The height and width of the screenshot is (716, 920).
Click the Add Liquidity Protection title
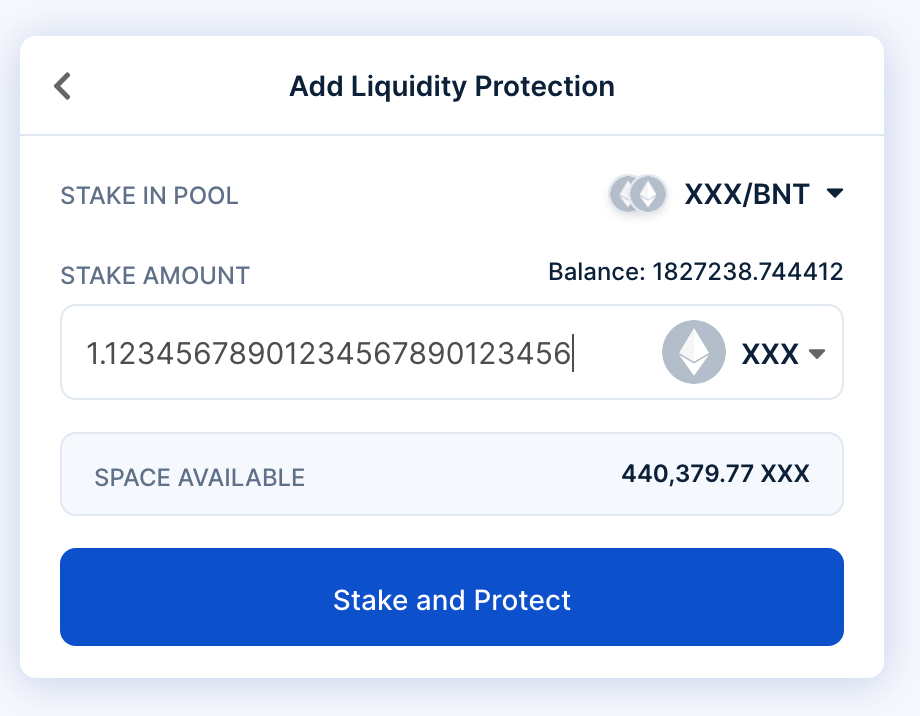coord(452,86)
